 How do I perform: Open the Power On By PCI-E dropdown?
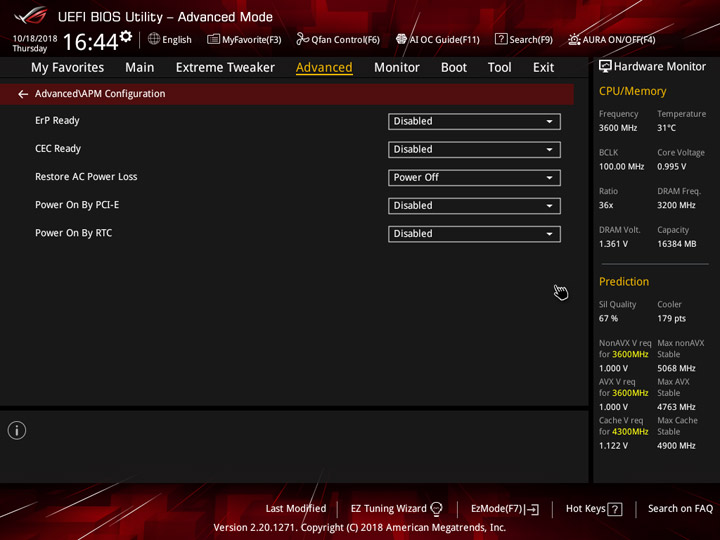coord(474,206)
